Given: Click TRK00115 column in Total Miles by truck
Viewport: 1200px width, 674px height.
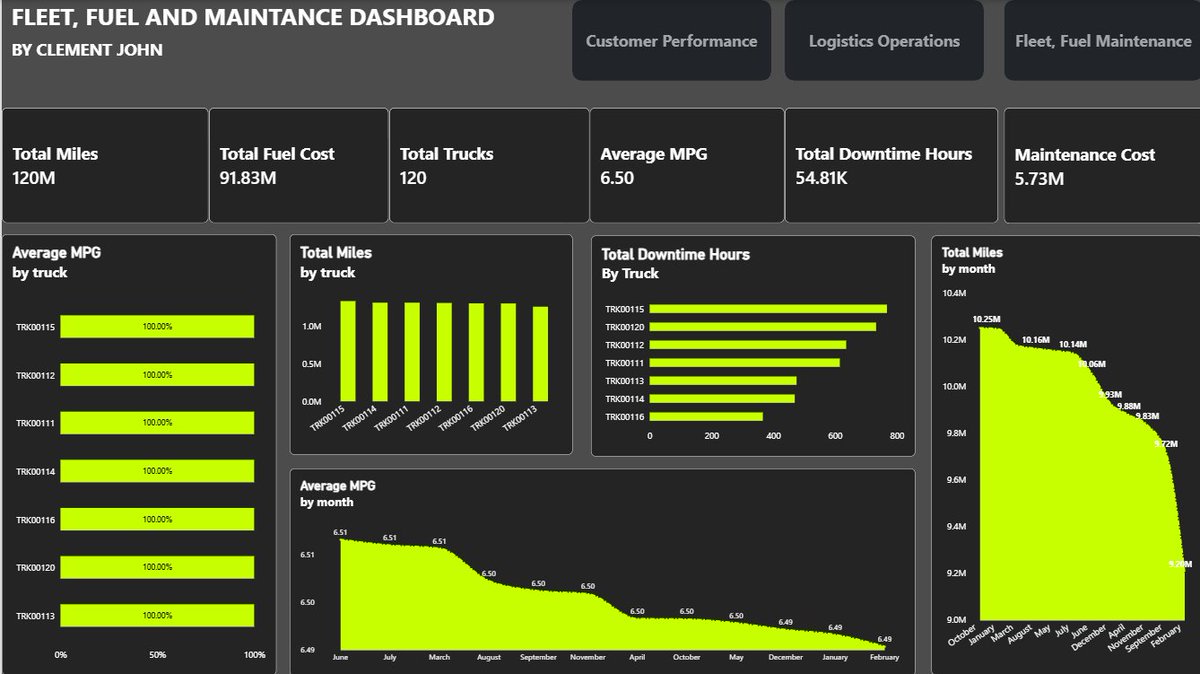Looking at the screenshot, I should (348, 351).
